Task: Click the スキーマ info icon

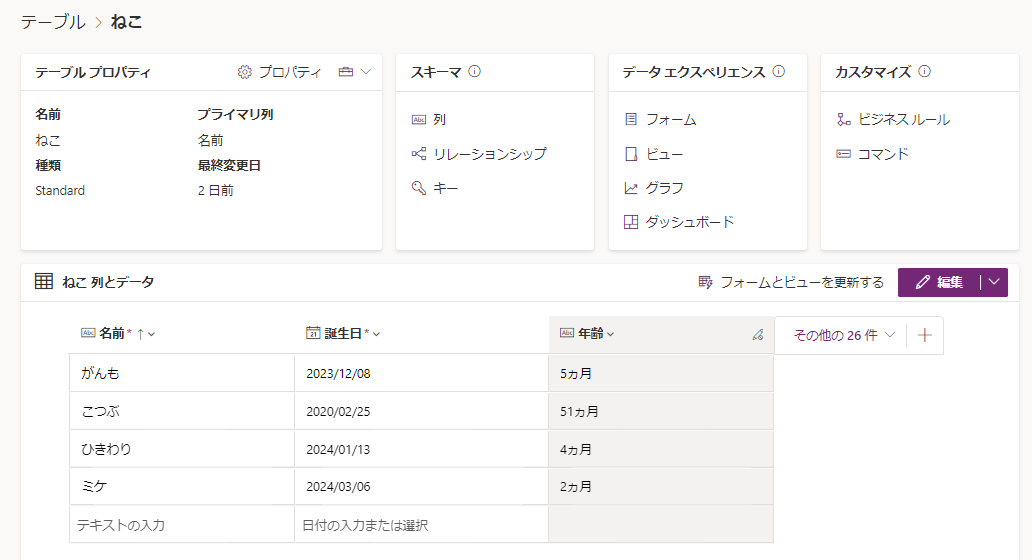Action: click(475, 72)
